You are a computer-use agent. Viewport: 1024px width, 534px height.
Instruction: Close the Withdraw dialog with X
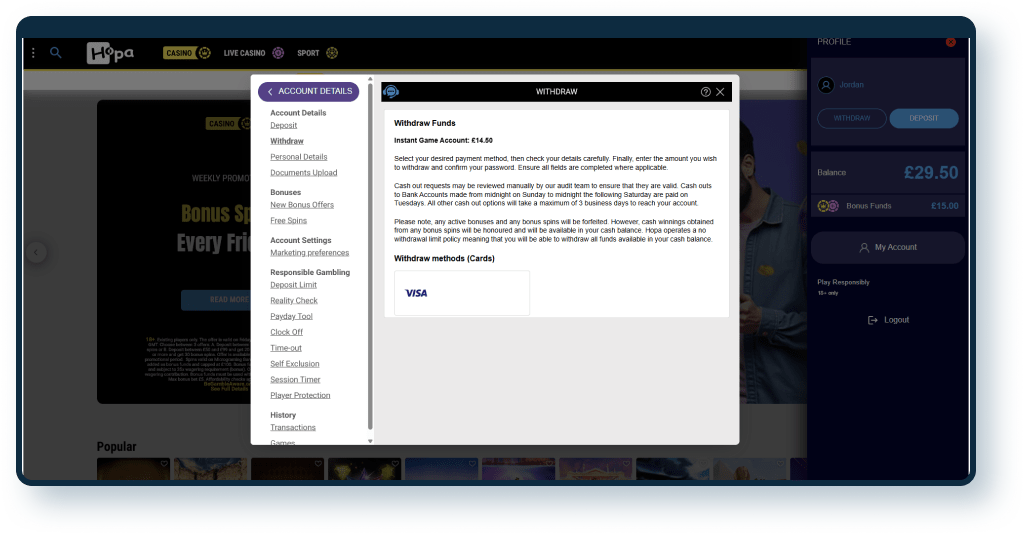[720, 92]
